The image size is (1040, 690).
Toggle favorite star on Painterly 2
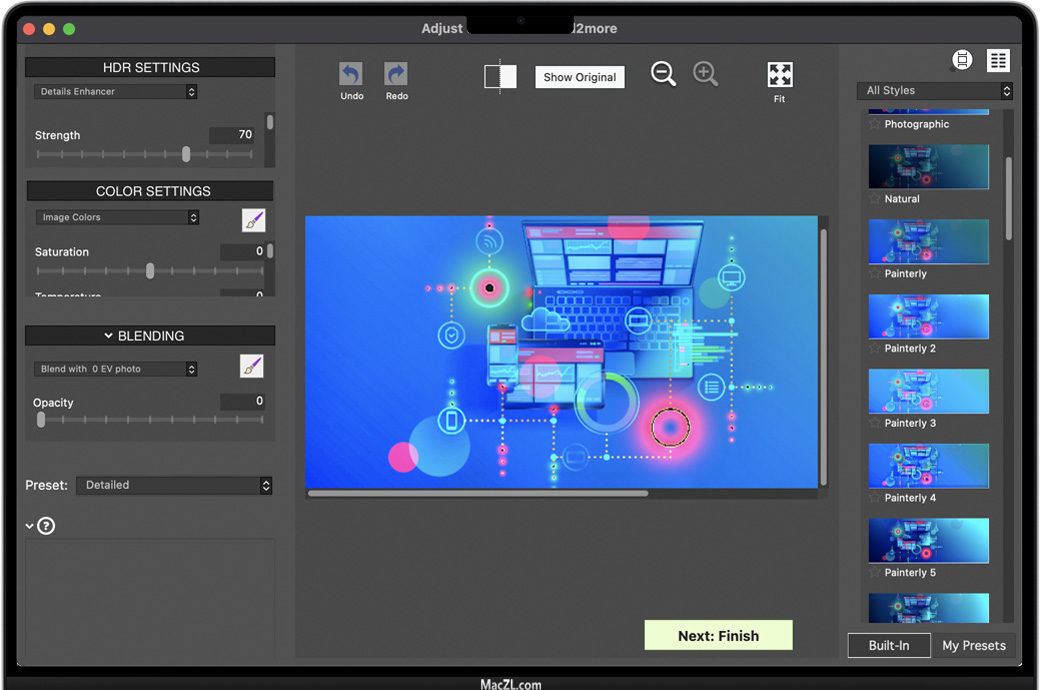[x=875, y=349]
